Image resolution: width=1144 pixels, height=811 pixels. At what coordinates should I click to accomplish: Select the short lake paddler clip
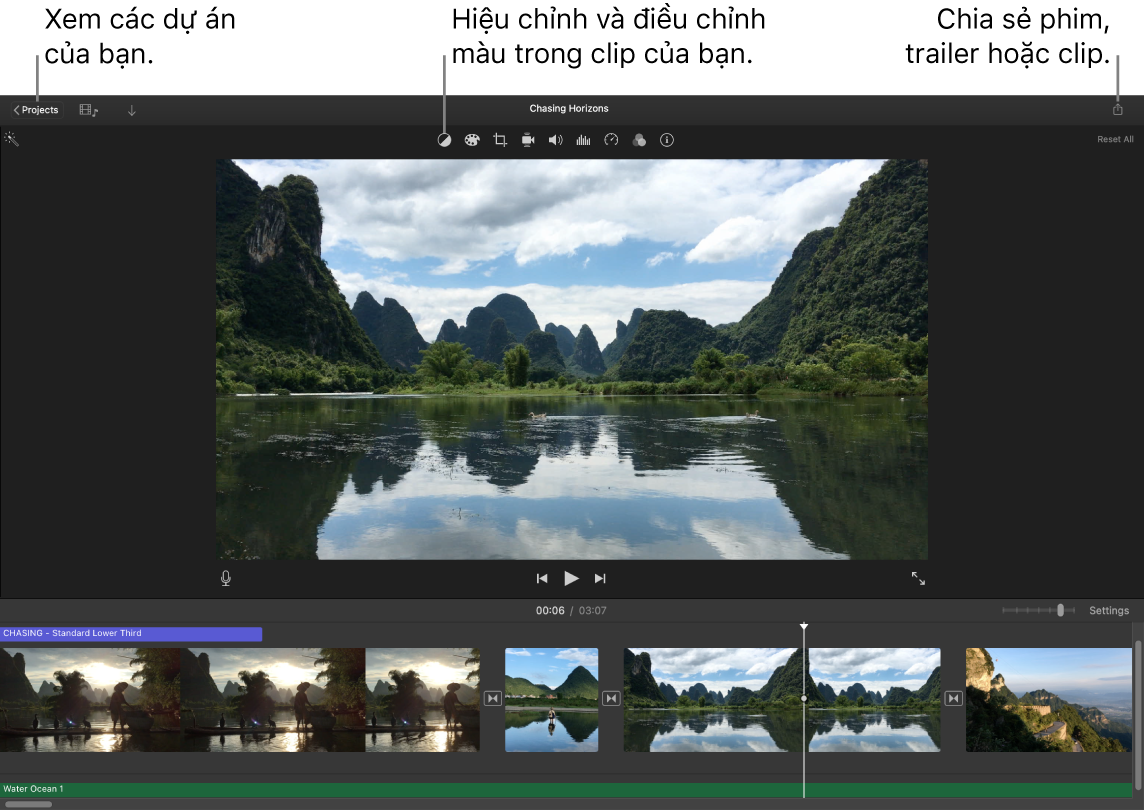[552, 700]
